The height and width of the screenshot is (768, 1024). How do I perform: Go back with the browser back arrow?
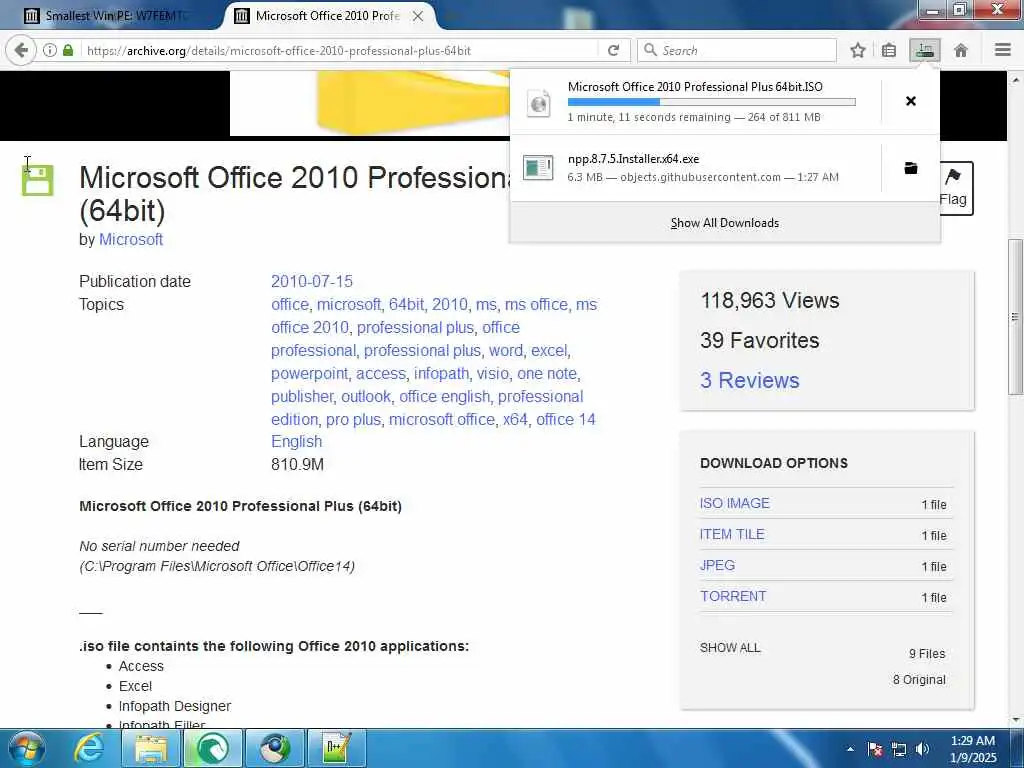(x=22, y=50)
